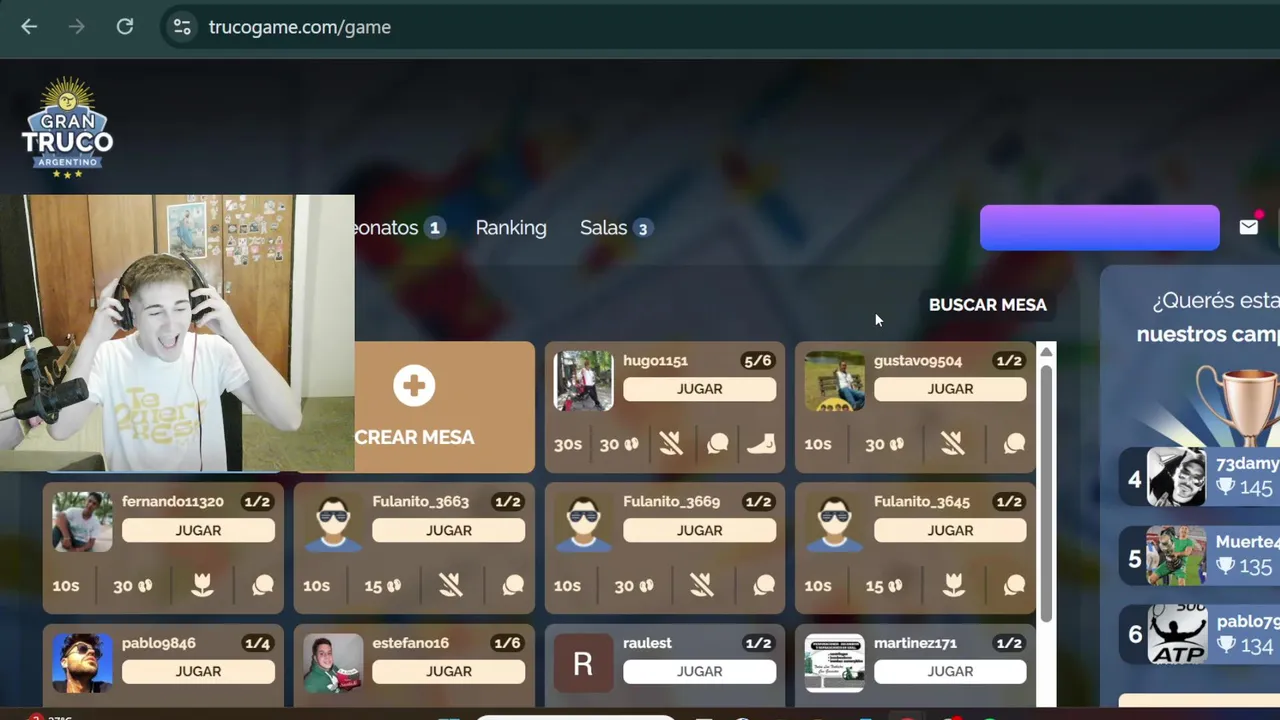Click JUGAR on Fulanito_3669's table

699,530
